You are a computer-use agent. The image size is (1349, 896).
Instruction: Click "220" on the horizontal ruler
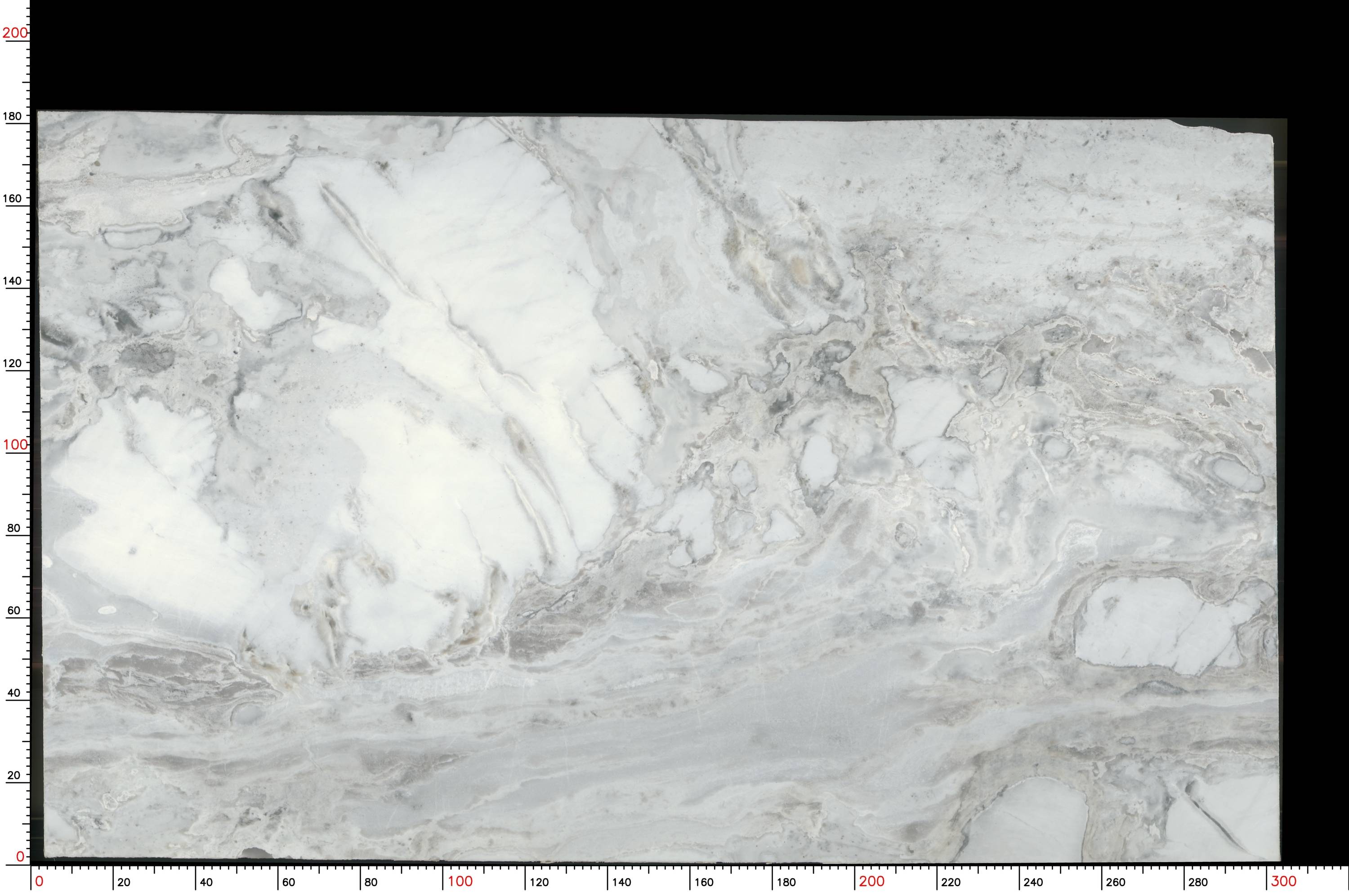coord(951,882)
